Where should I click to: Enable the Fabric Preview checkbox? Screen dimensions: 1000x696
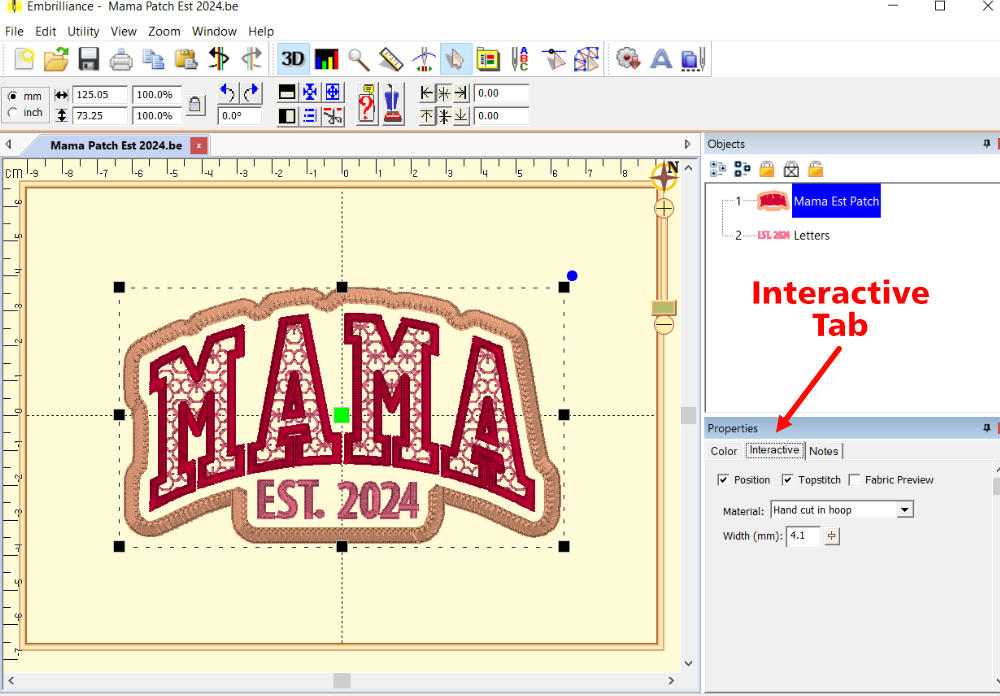tap(854, 480)
